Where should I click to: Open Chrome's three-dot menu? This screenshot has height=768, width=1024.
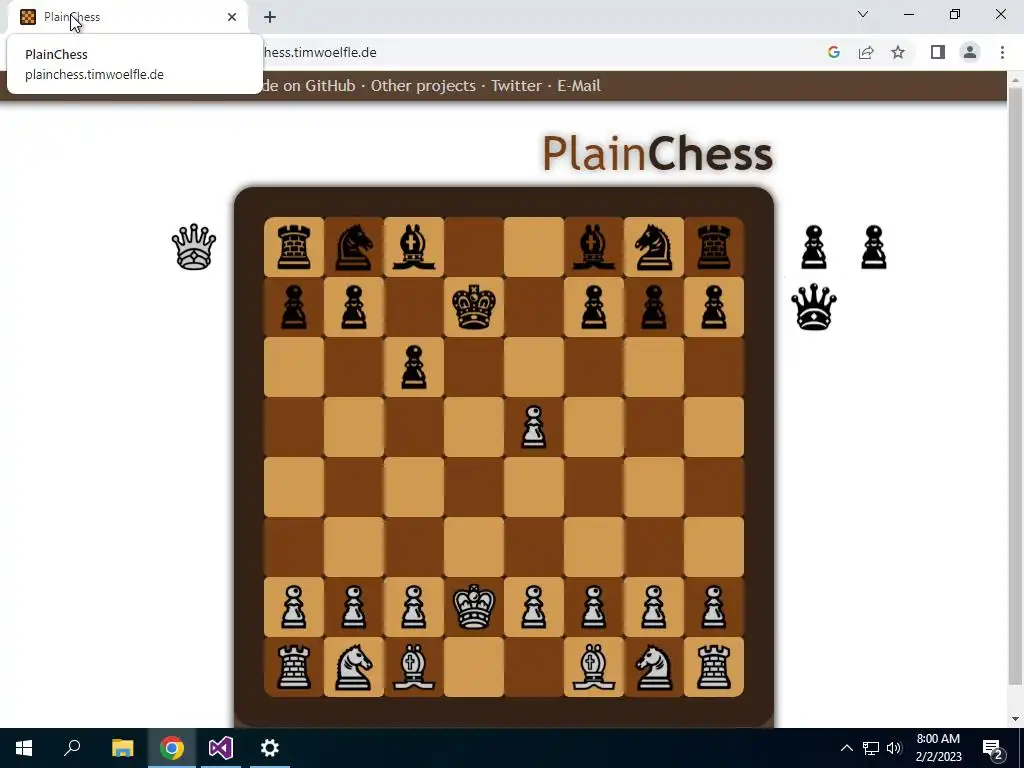(x=1002, y=52)
